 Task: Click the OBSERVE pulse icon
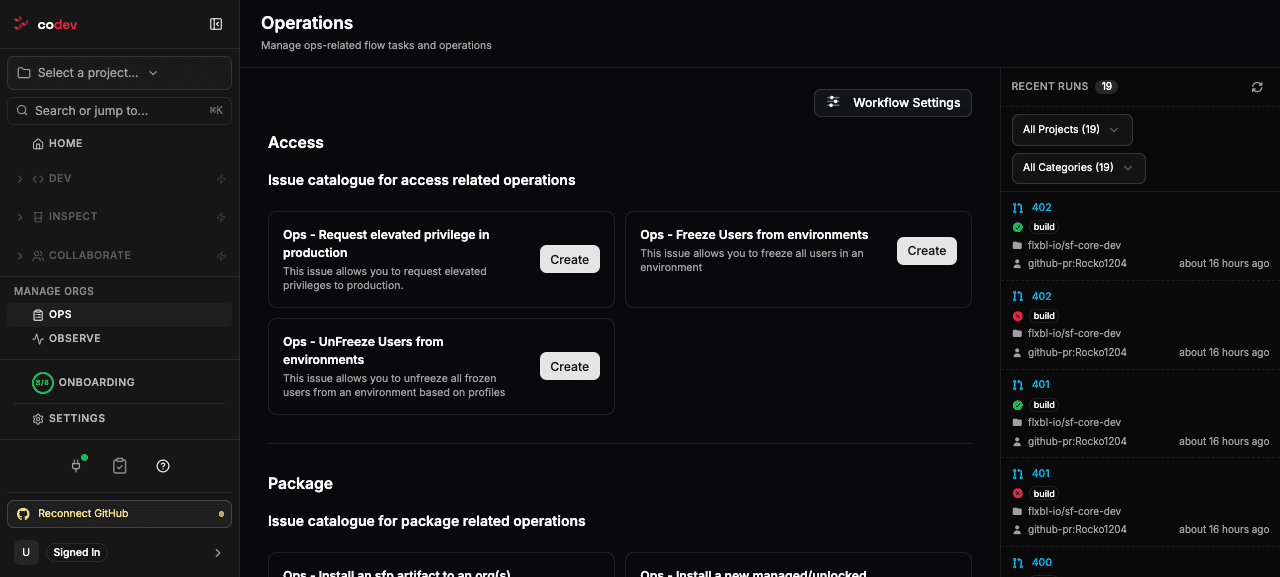tap(38, 339)
